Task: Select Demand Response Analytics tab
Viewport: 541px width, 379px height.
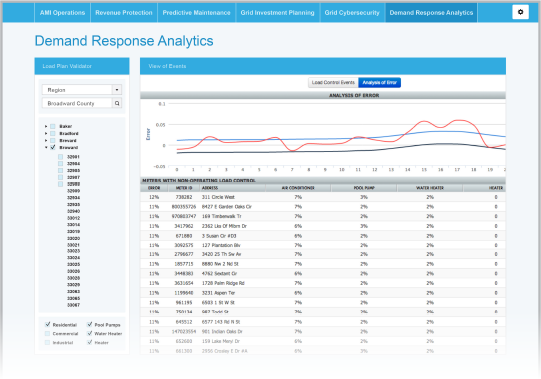Action: tap(431, 13)
